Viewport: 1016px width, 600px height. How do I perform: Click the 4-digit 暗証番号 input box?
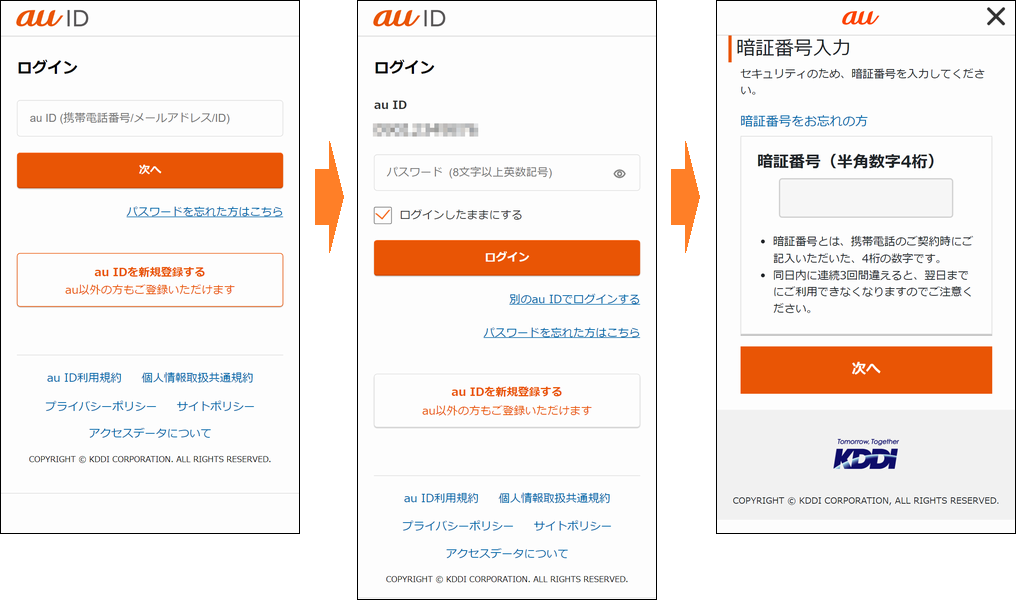click(866, 198)
